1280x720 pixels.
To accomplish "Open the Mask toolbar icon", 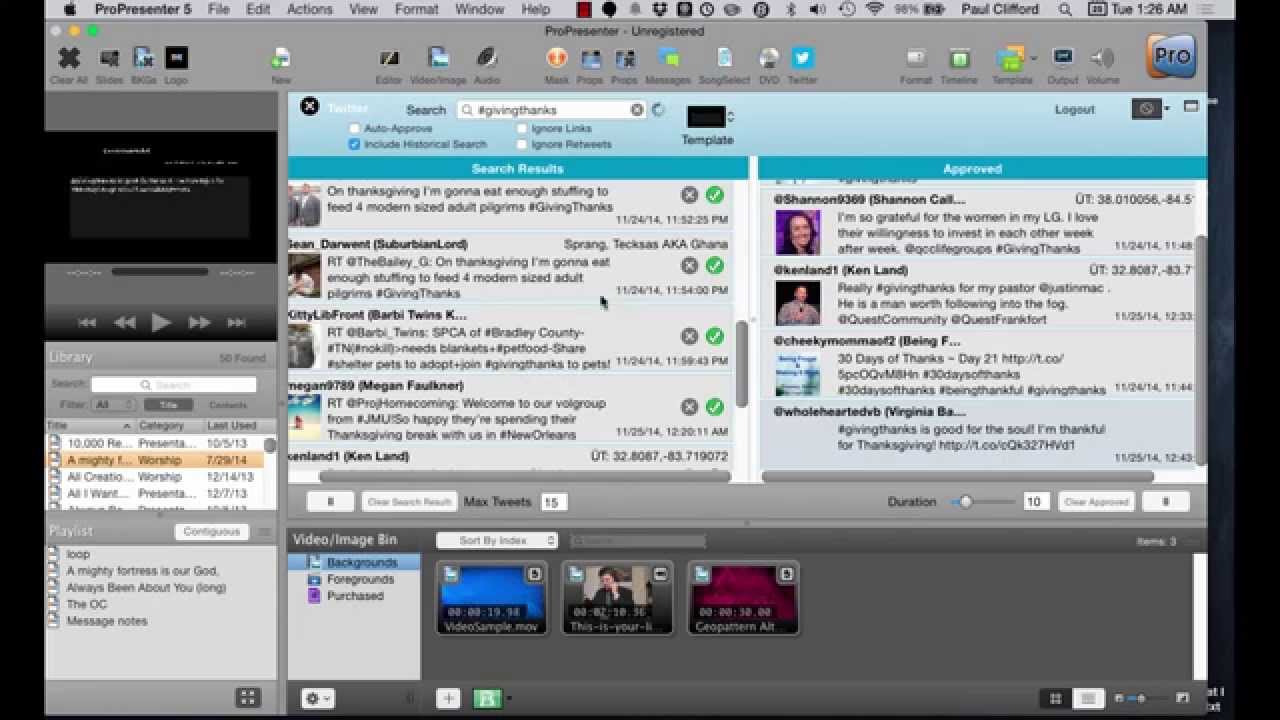I will pyautogui.click(x=556, y=58).
